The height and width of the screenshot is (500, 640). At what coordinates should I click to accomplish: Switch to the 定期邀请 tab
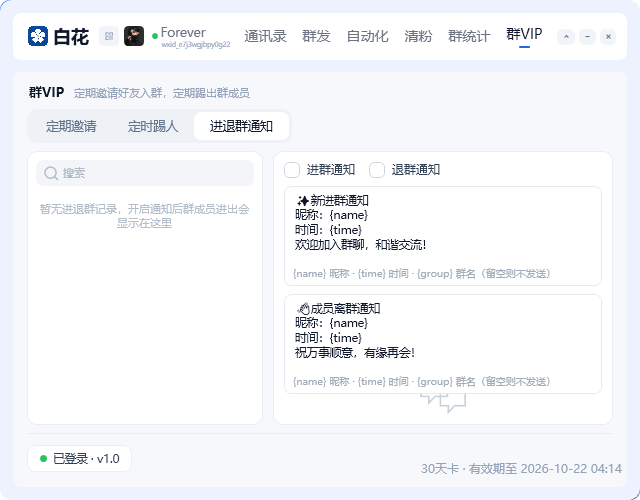coord(71,126)
